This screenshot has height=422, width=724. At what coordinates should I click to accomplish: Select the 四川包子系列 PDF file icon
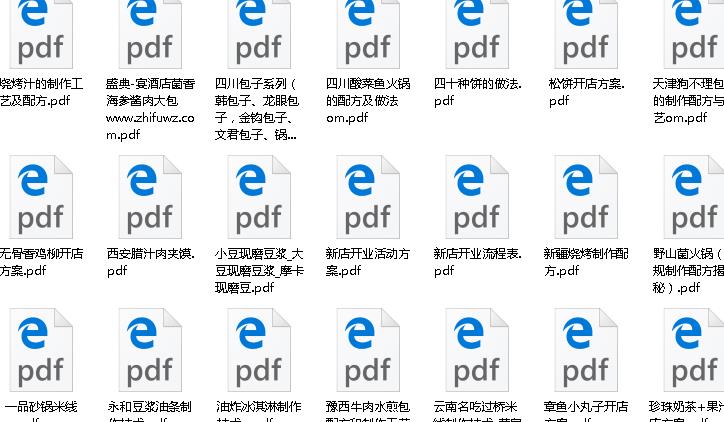(259, 34)
